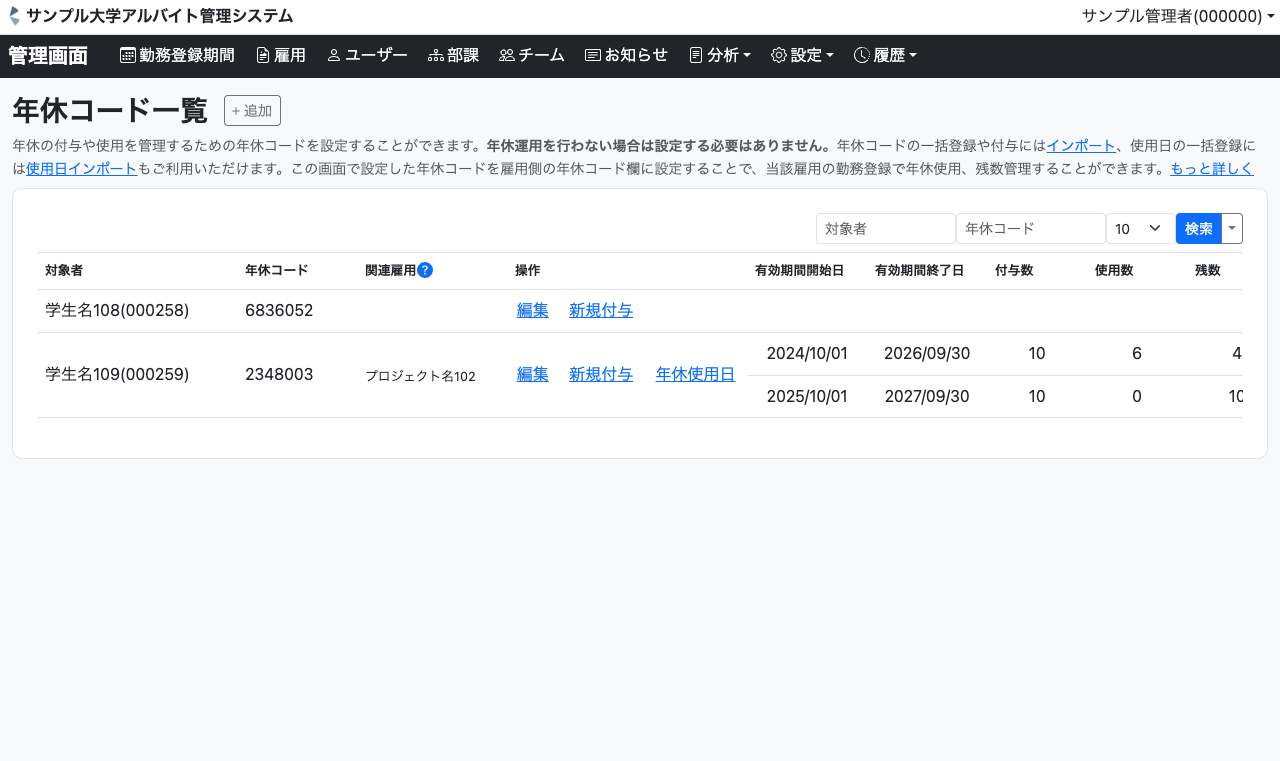Click the news icon for お知らせ

point(593,56)
